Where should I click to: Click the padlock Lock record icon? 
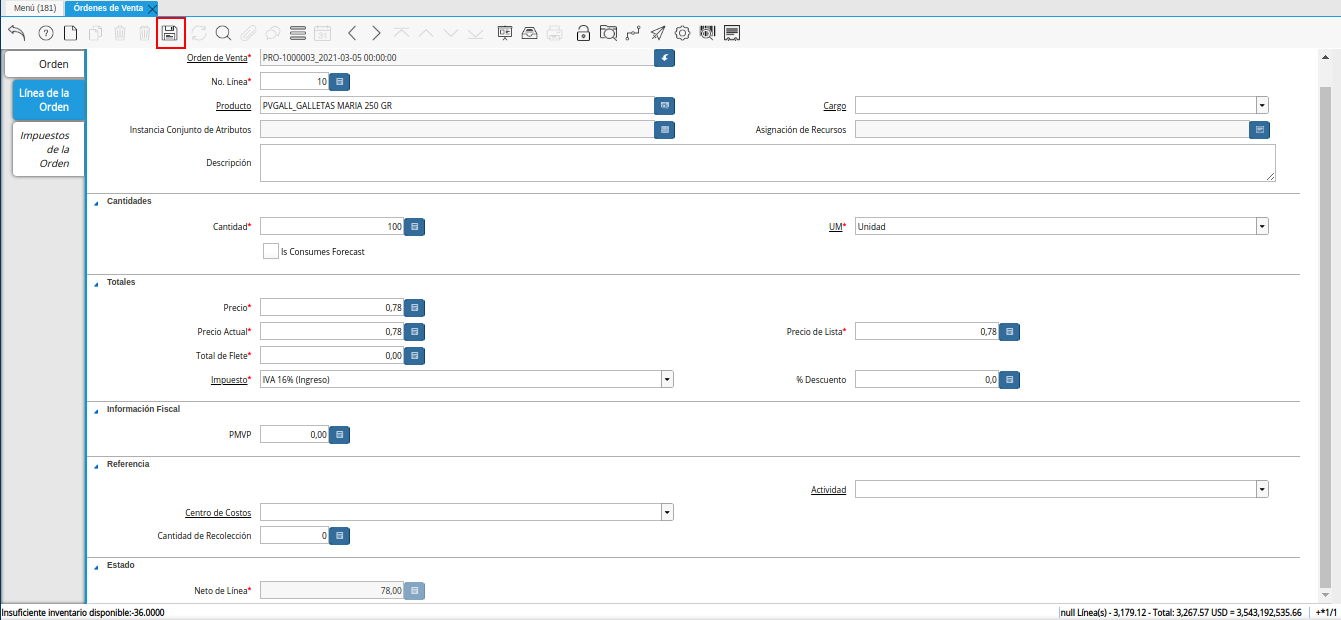(x=583, y=33)
